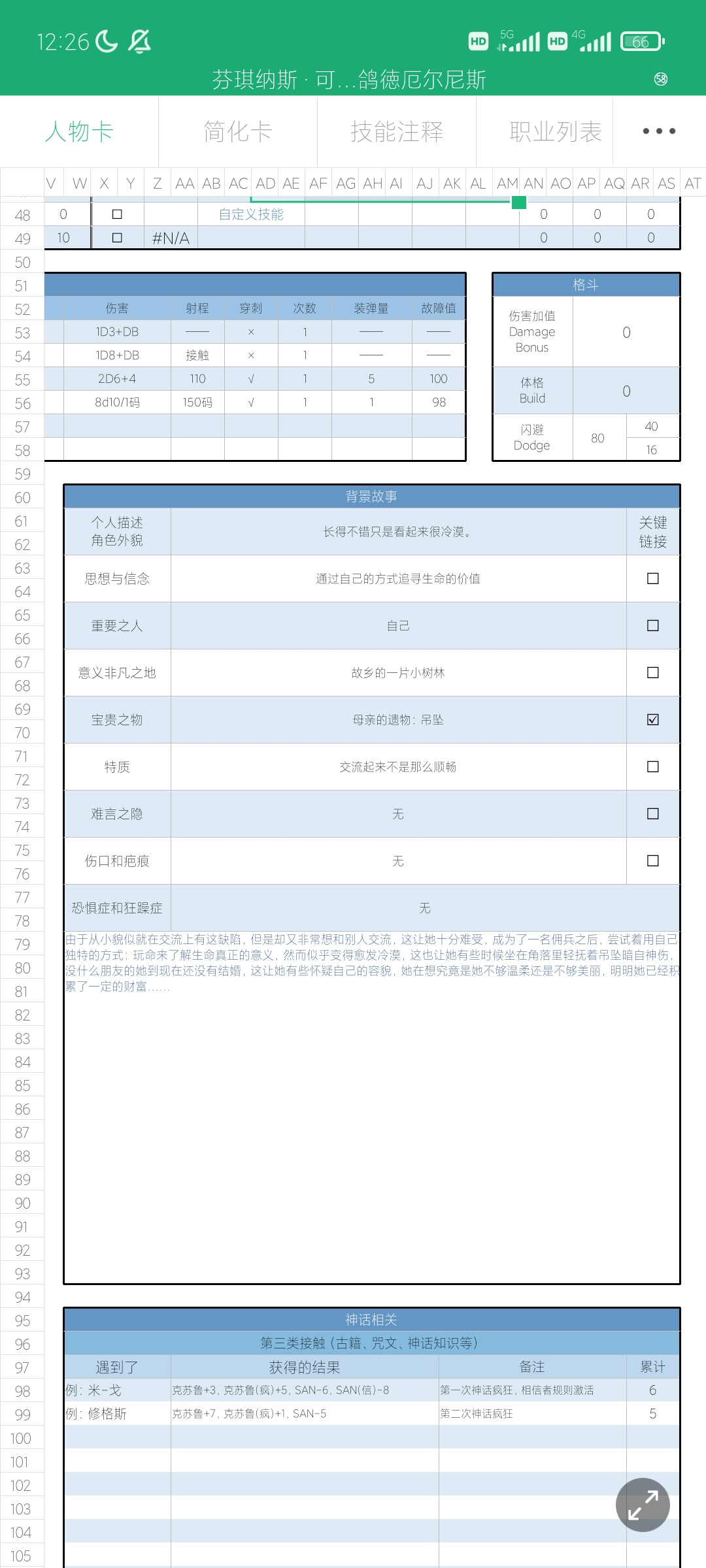Toggle the checkbox in row 49
Image resolution: width=706 pixels, height=1568 pixels.
(117, 237)
